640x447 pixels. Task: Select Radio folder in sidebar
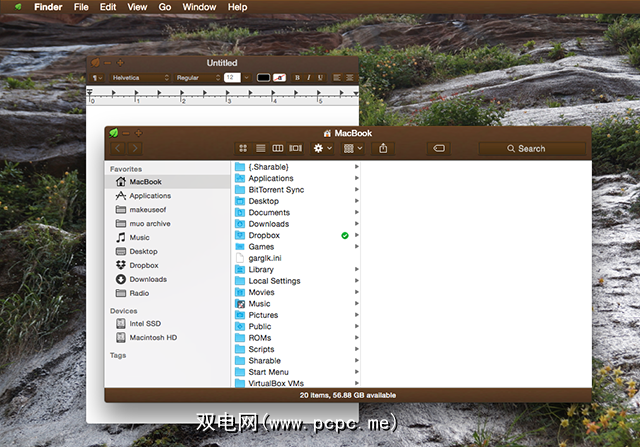click(167, 293)
